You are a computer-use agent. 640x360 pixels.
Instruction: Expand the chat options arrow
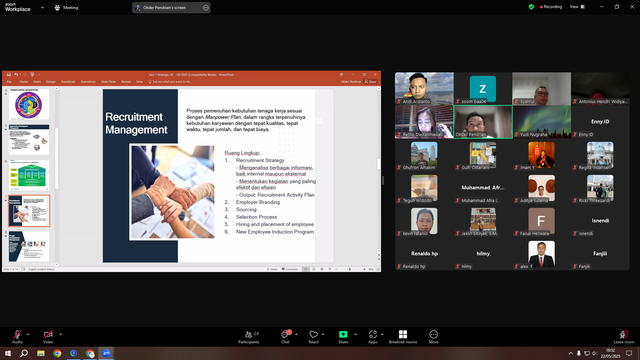point(296,334)
